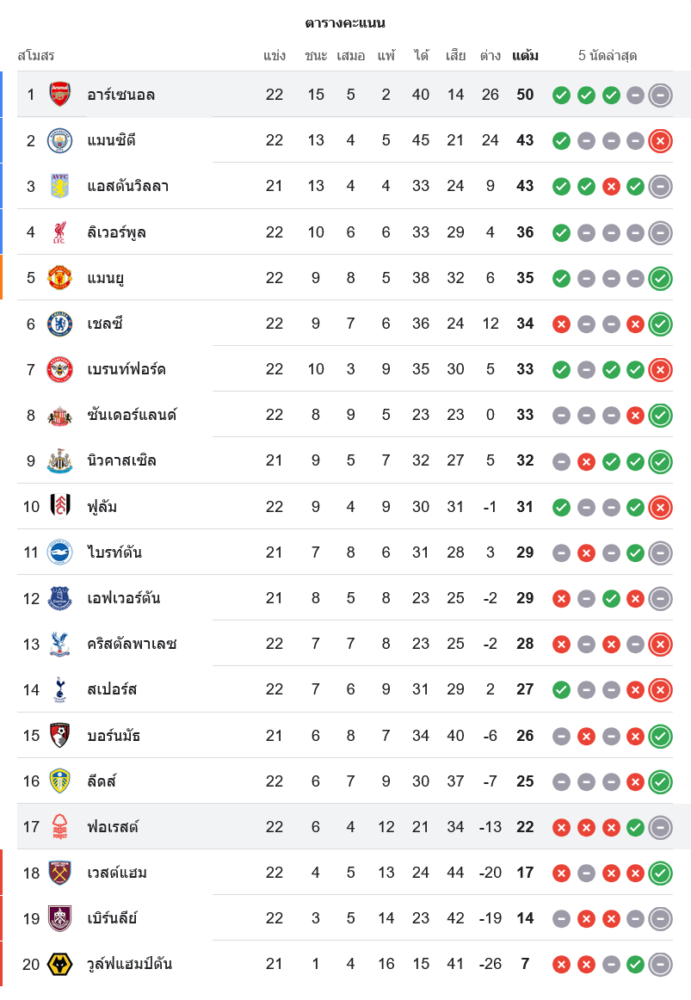Click the Manchester City crest icon
This screenshot has width=691, height=1000.
click(x=60, y=140)
